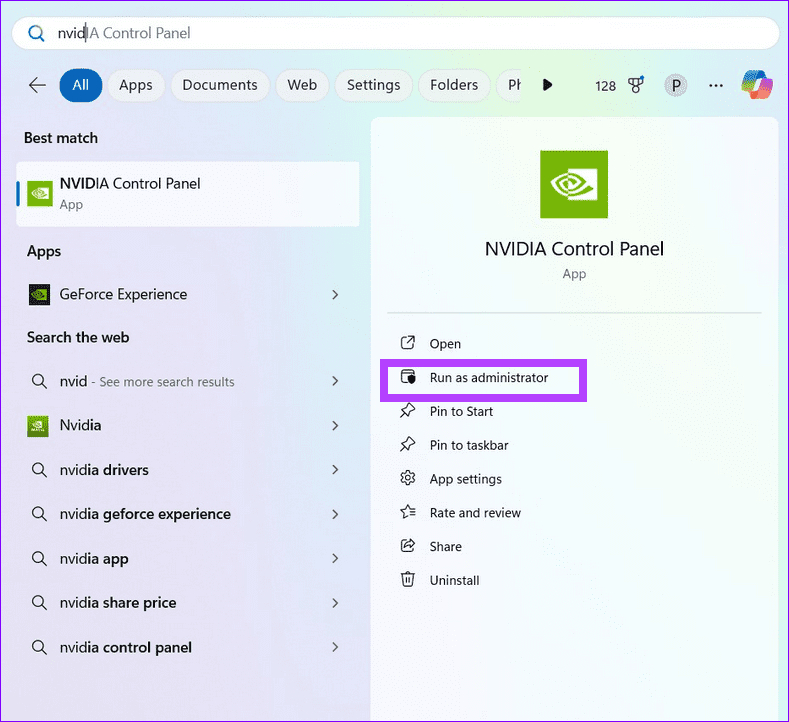Click the NVIDIA Control Panel title in details pane
The width and height of the screenshot is (789, 722).
click(574, 249)
